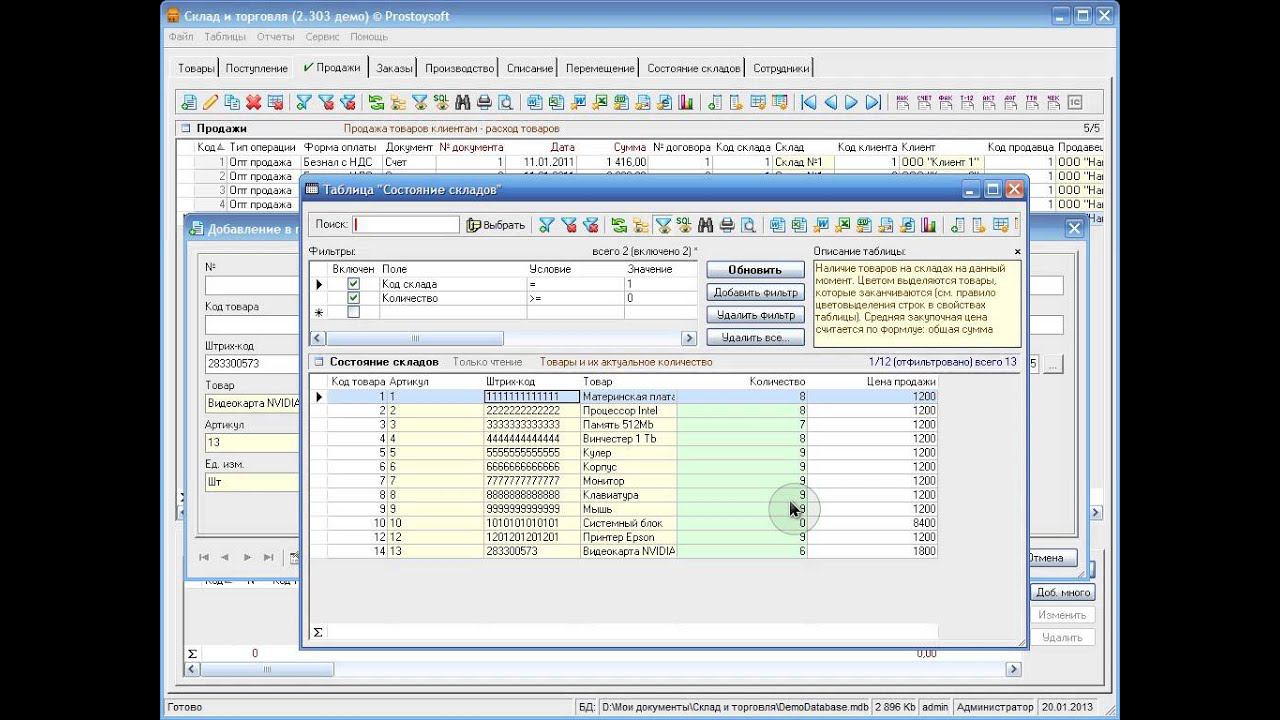
Task: Click the bar chart icon in Состояние складов toolbar
Action: [x=929, y=225]
